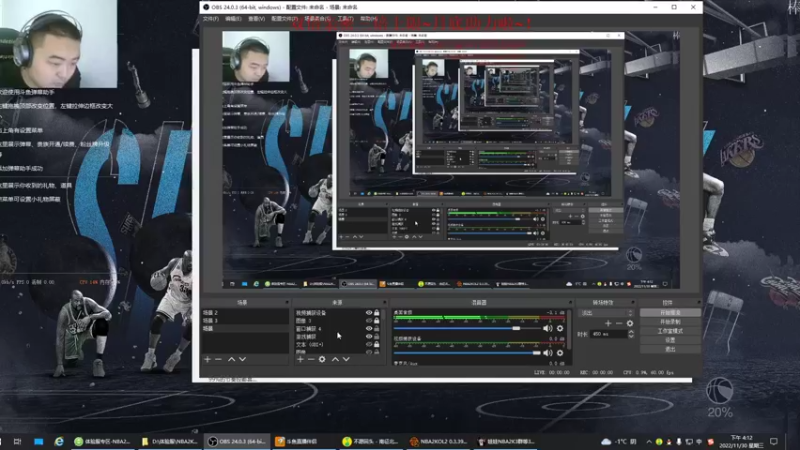Click the 时长 duration input field
Viewport: 800px width, 450px height.
tap(608, 334)
